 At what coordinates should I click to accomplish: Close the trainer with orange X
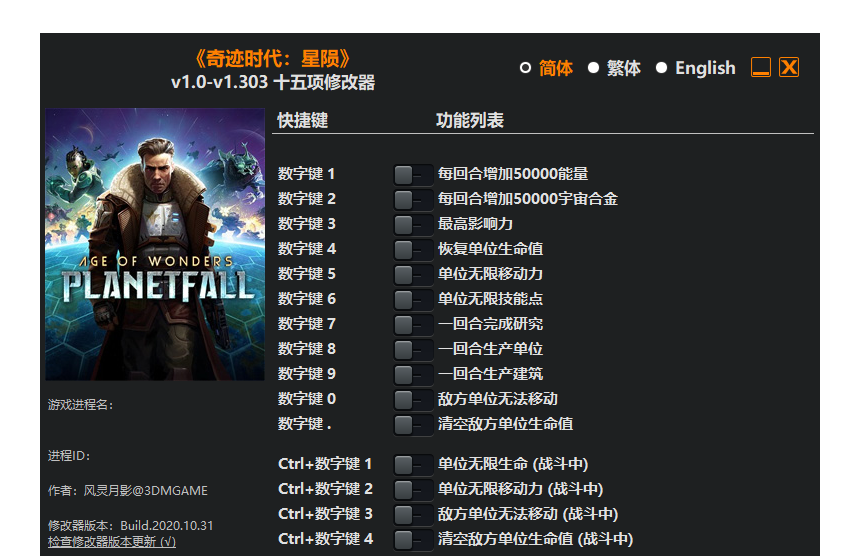pos(789,67)
